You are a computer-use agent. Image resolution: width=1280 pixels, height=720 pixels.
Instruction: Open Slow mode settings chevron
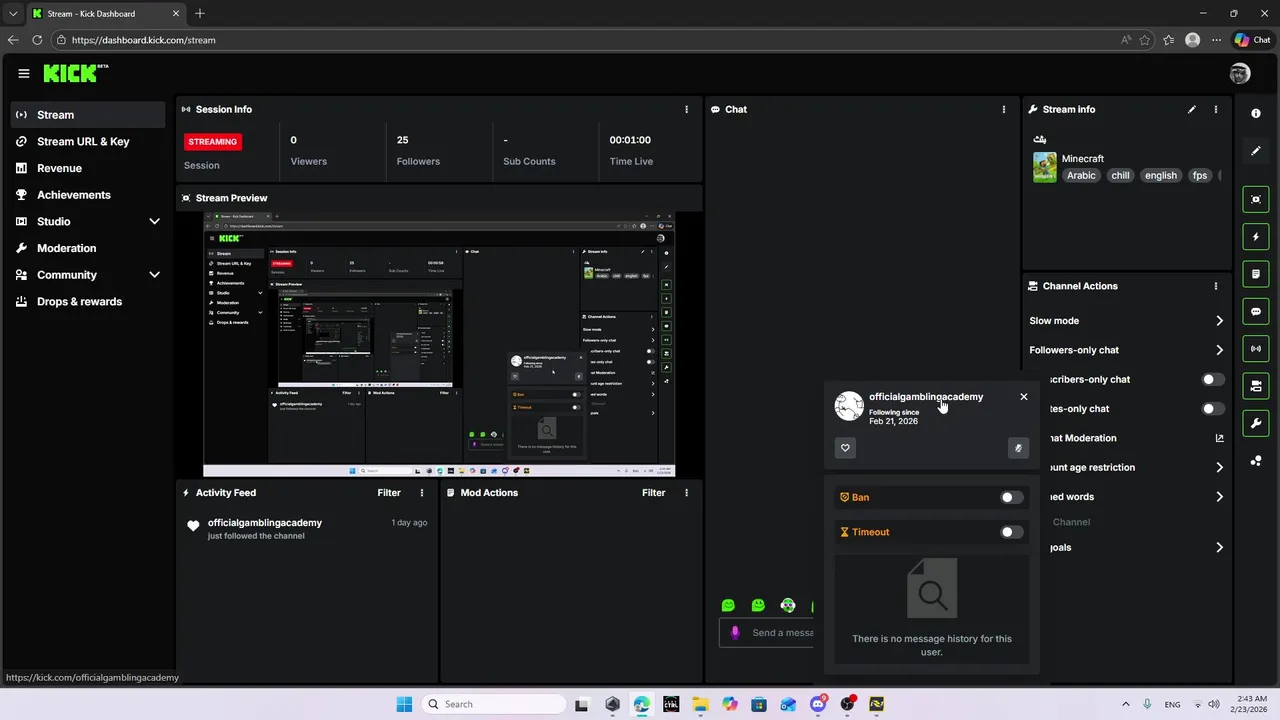pyautogui.click(x=1219, y=321)
